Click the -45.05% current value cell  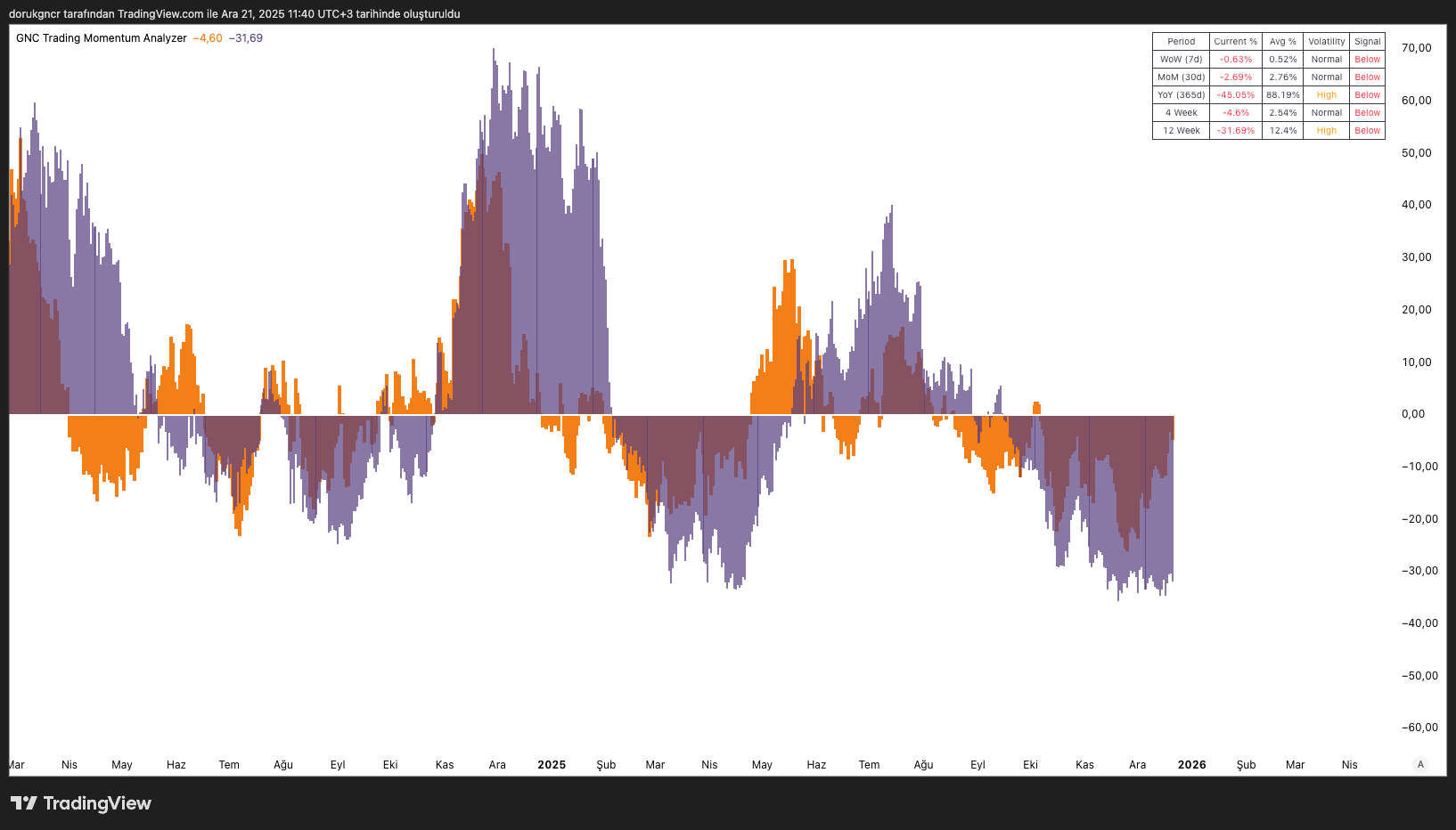coord(1235,95)
